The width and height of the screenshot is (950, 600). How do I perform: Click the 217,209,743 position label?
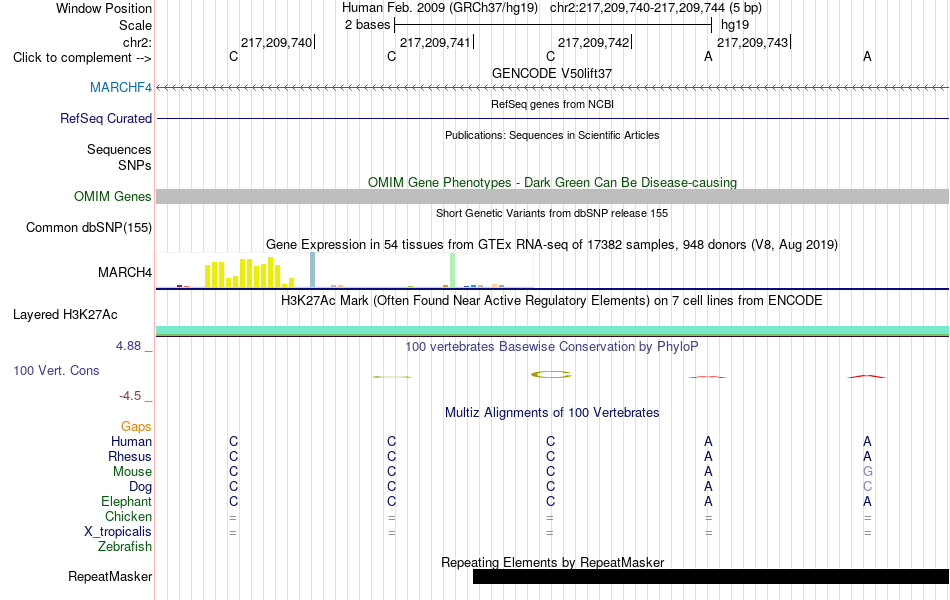[752, 42]
